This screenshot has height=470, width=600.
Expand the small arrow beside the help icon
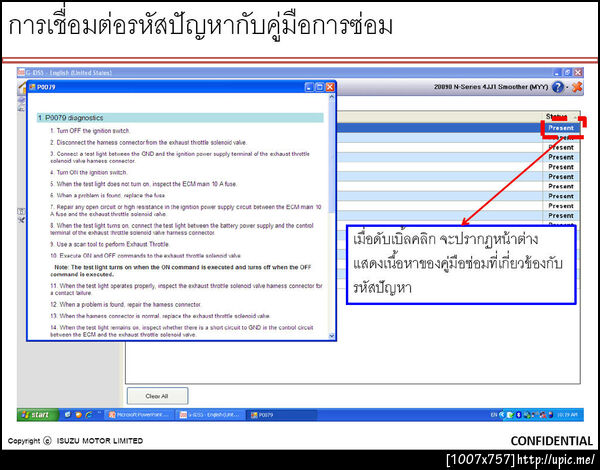567,87
